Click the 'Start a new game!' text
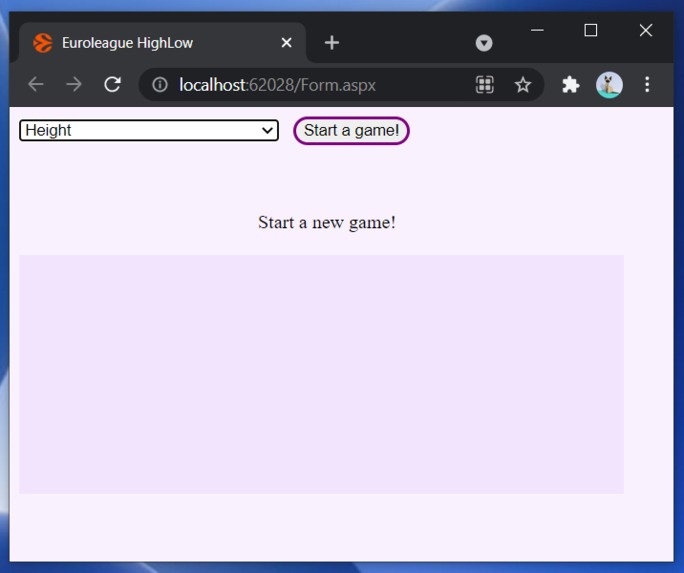684x573 pixels. [327, 222]
